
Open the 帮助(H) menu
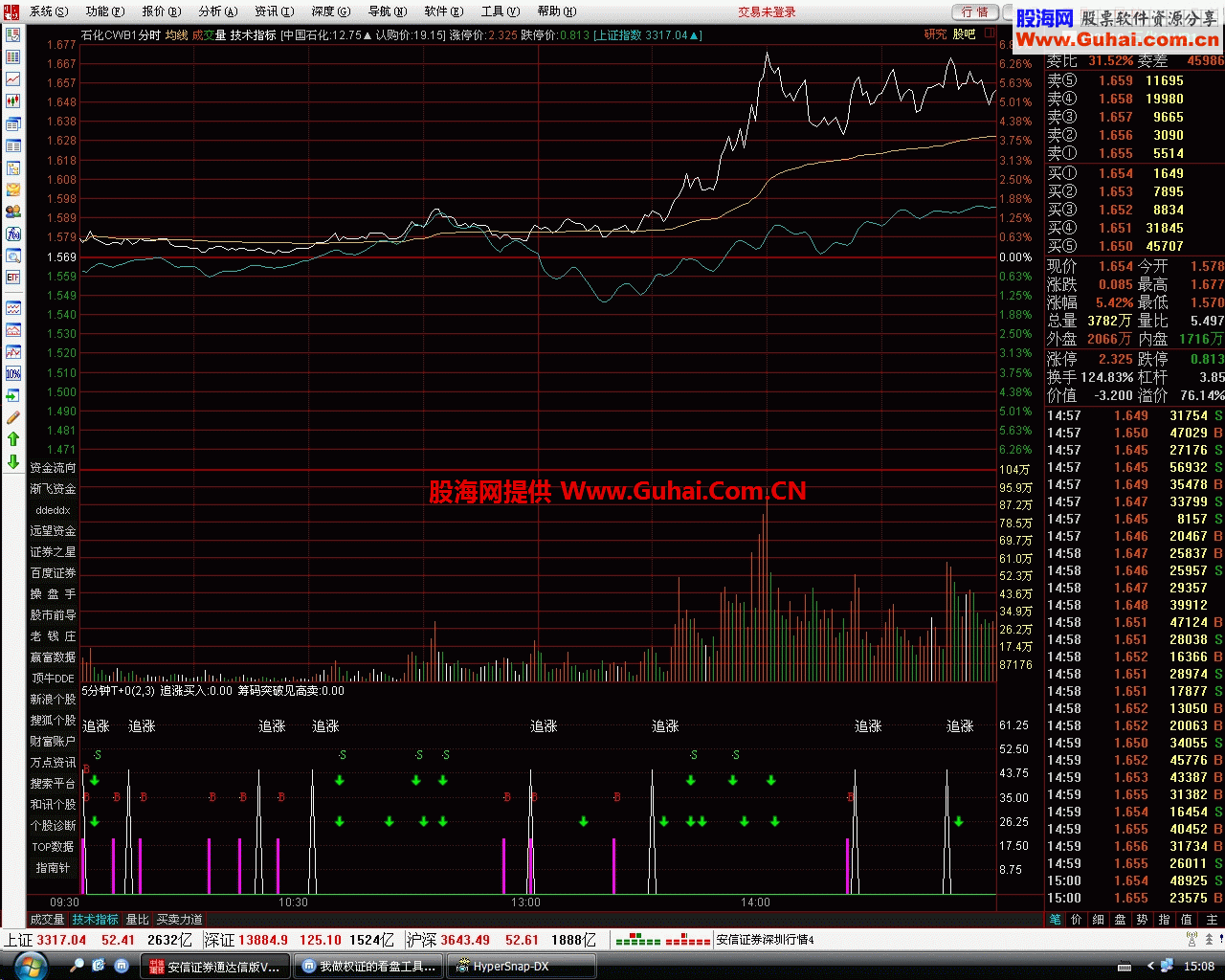pyautogui.click(x=557, y=11)
